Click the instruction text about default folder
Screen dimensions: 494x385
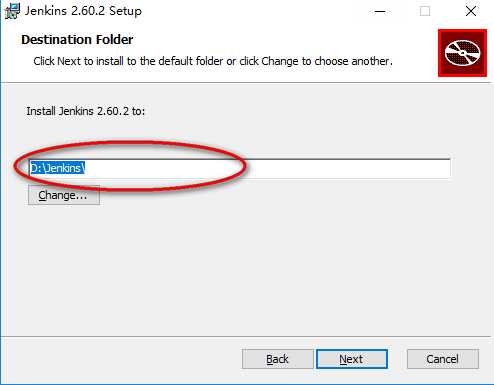tap(213, 61)
